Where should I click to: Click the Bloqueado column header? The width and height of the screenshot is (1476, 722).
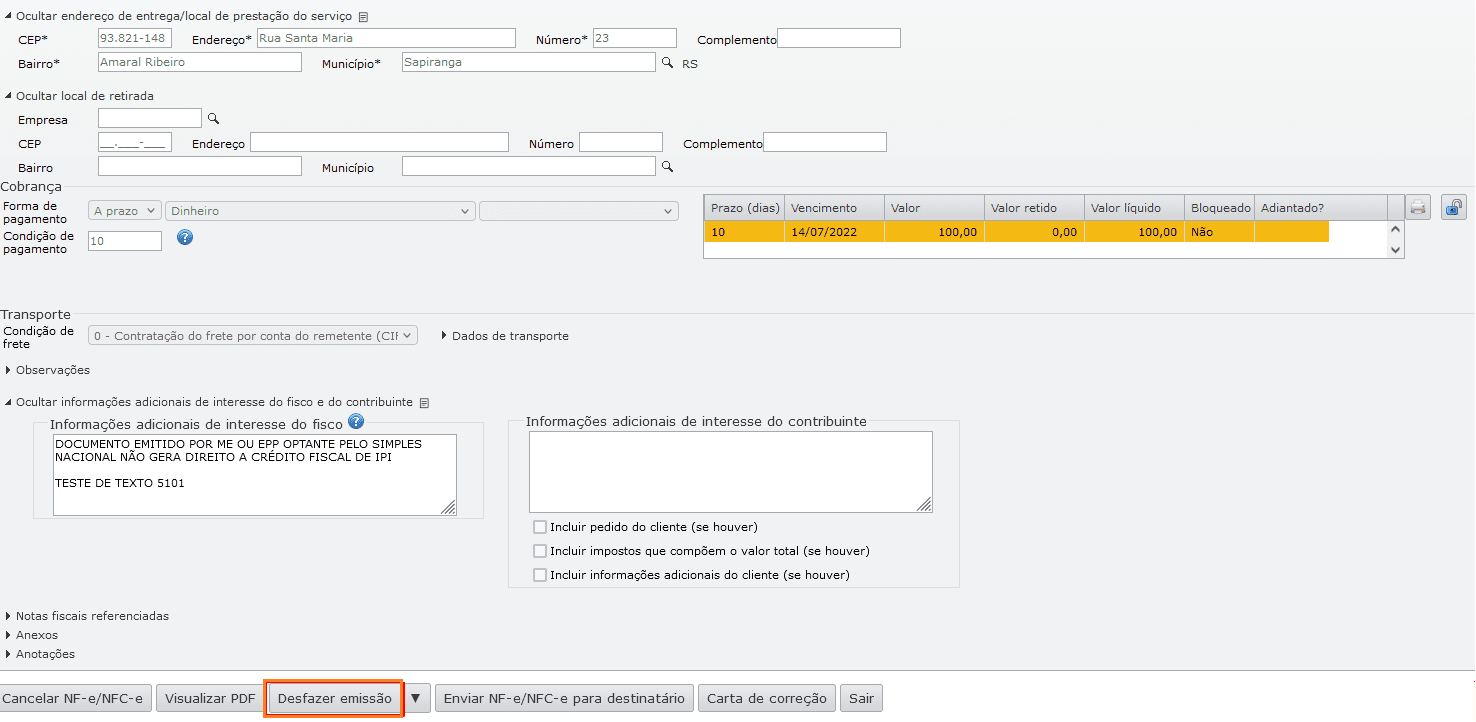tap(1219, 208)
